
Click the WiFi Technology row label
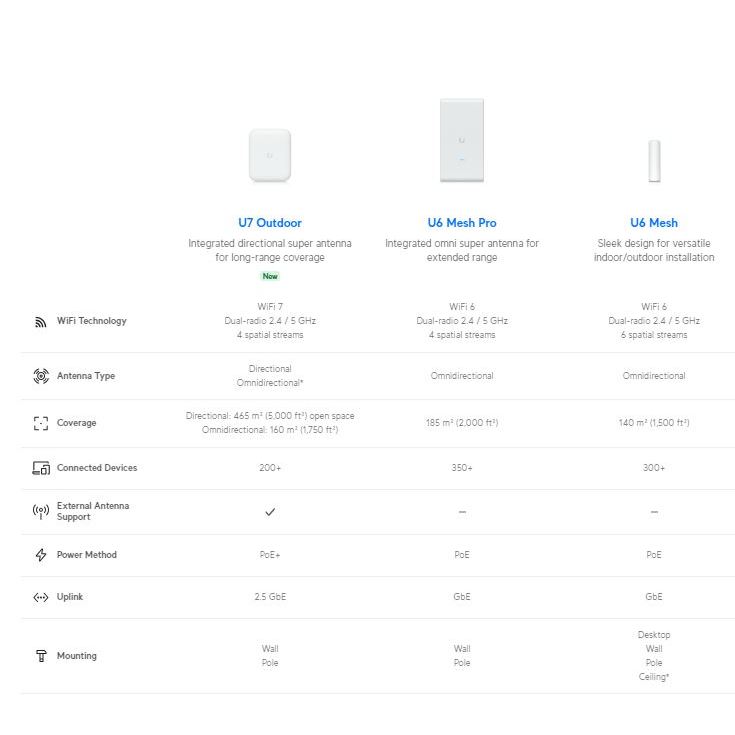click(x=92, y=321)
